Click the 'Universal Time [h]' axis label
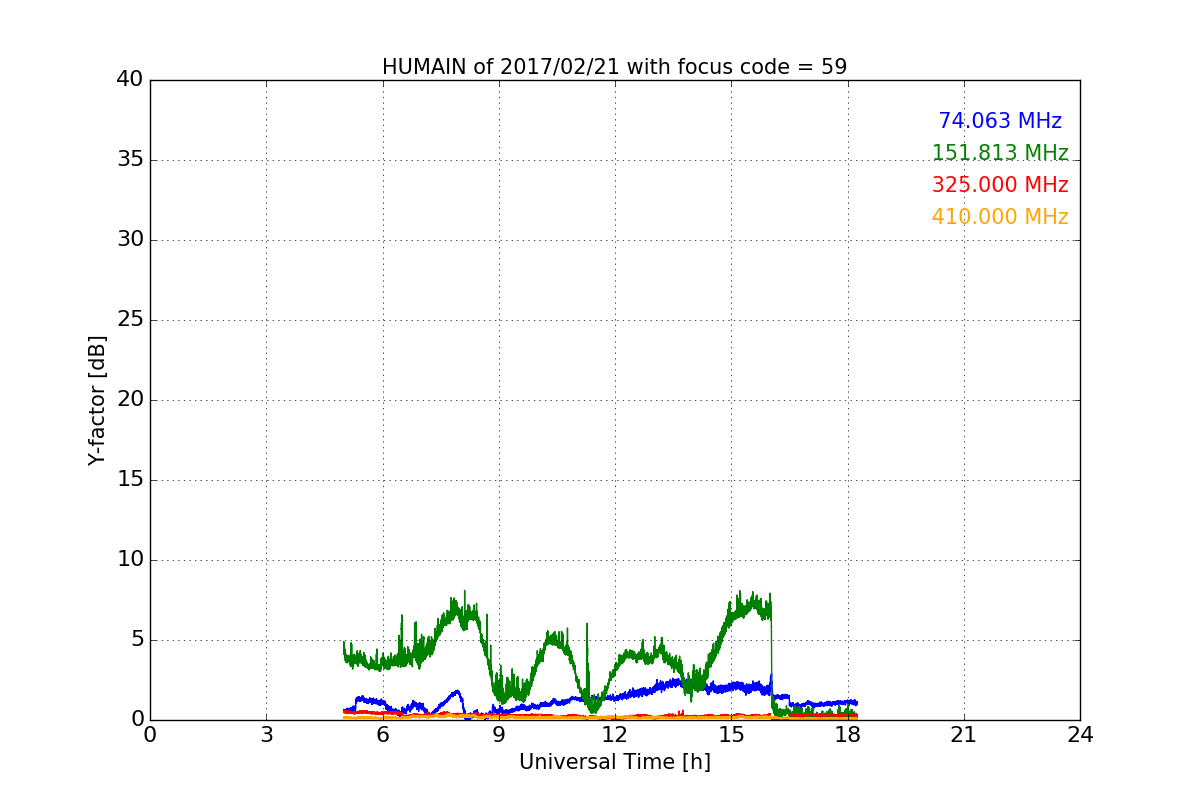This screenshot has height=800, width=1200. tap(614, 762)
